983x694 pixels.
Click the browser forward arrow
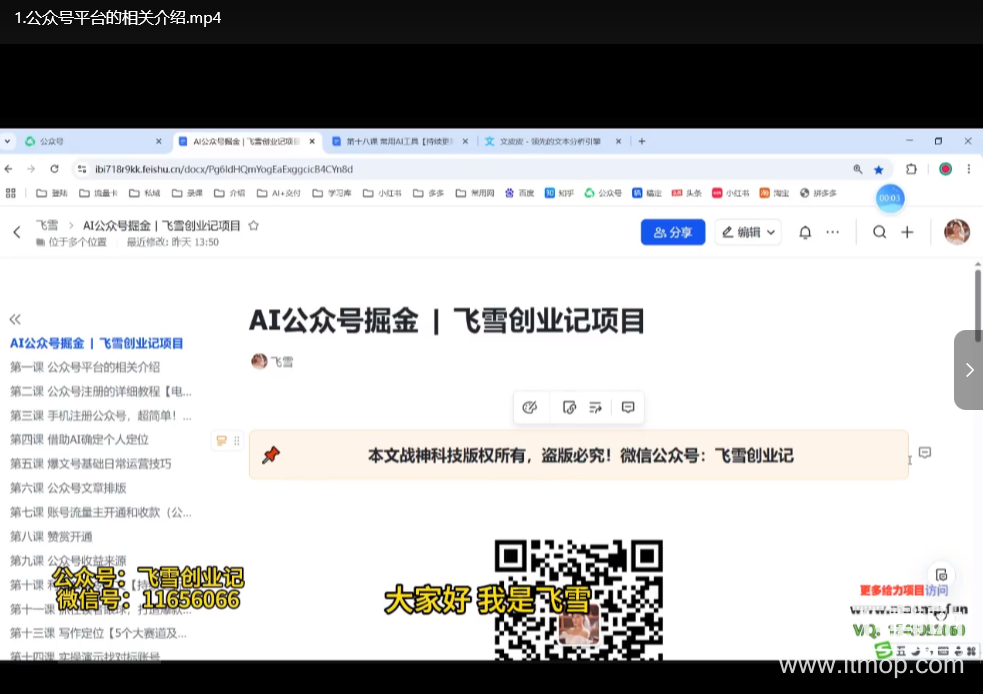click(31, 169)
